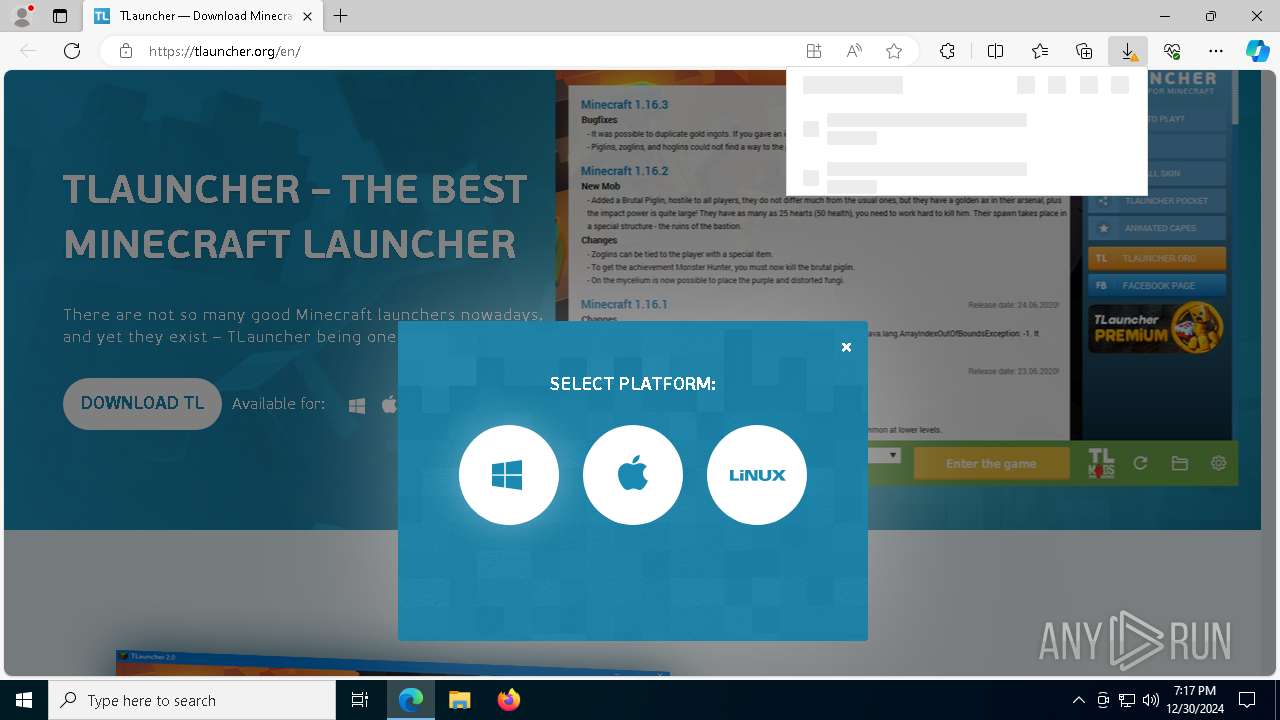The width and height of the screenshot is (1280, 720).
Task: Close the TLauncher tab
Action: click(x=307, y=16)
